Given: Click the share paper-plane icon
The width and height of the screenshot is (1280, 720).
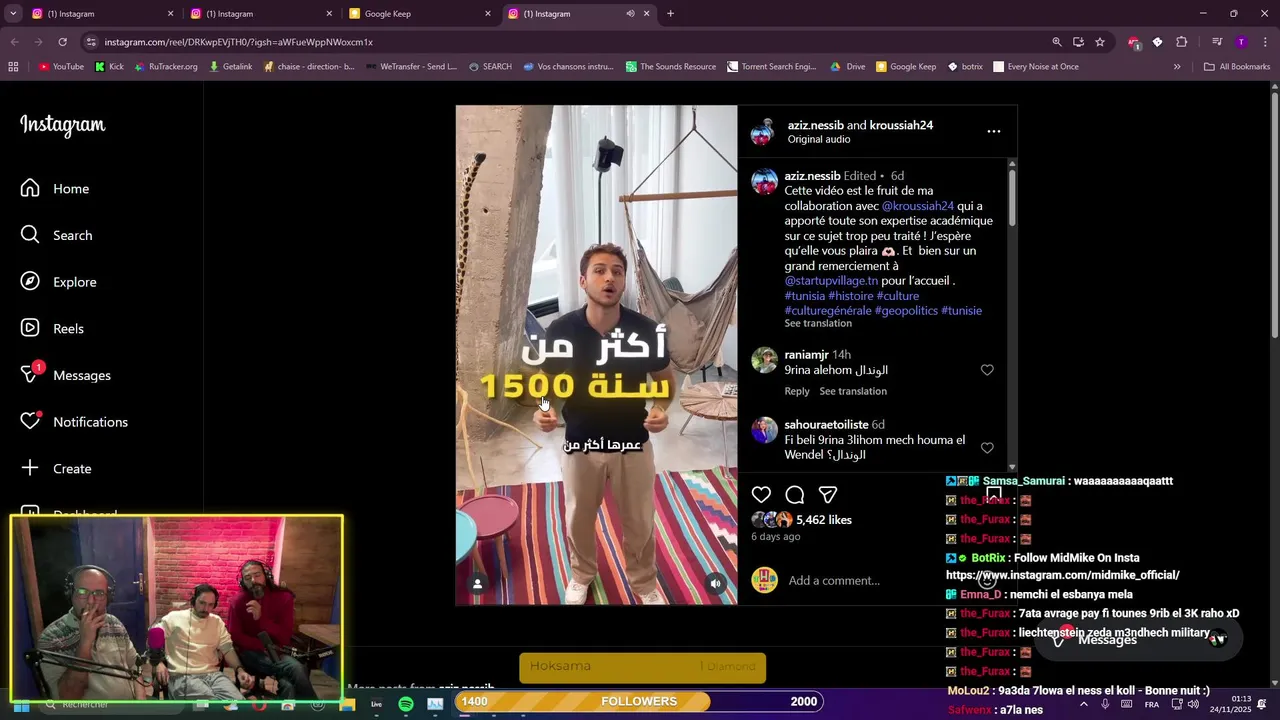Looking at the screenshot, I should point(828,495).
